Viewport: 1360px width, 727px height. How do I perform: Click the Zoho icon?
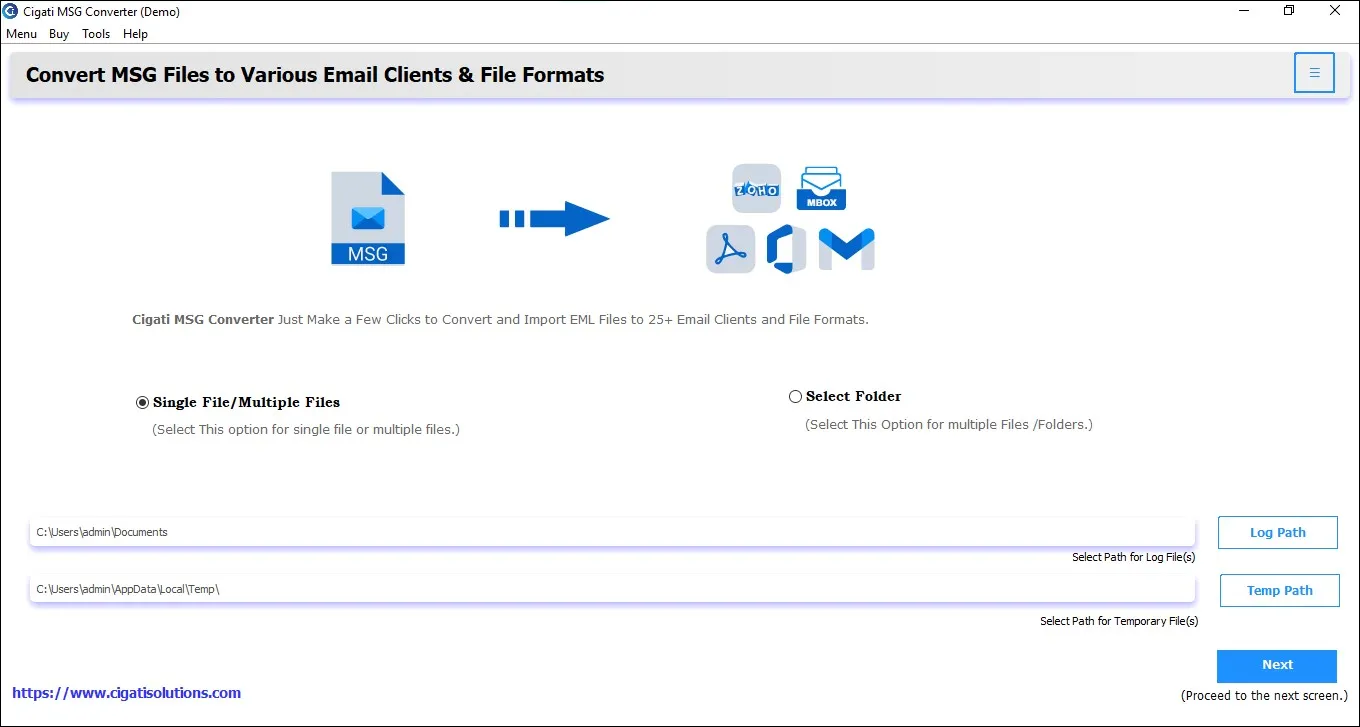[x=756, y=189]
